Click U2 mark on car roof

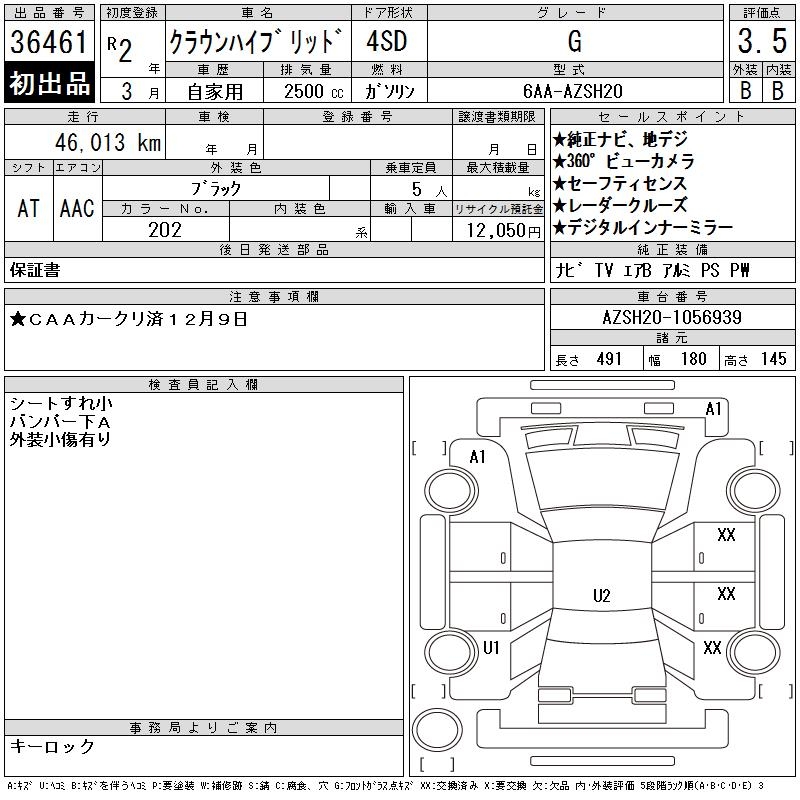pyautogui.click(x=602, y=596)
